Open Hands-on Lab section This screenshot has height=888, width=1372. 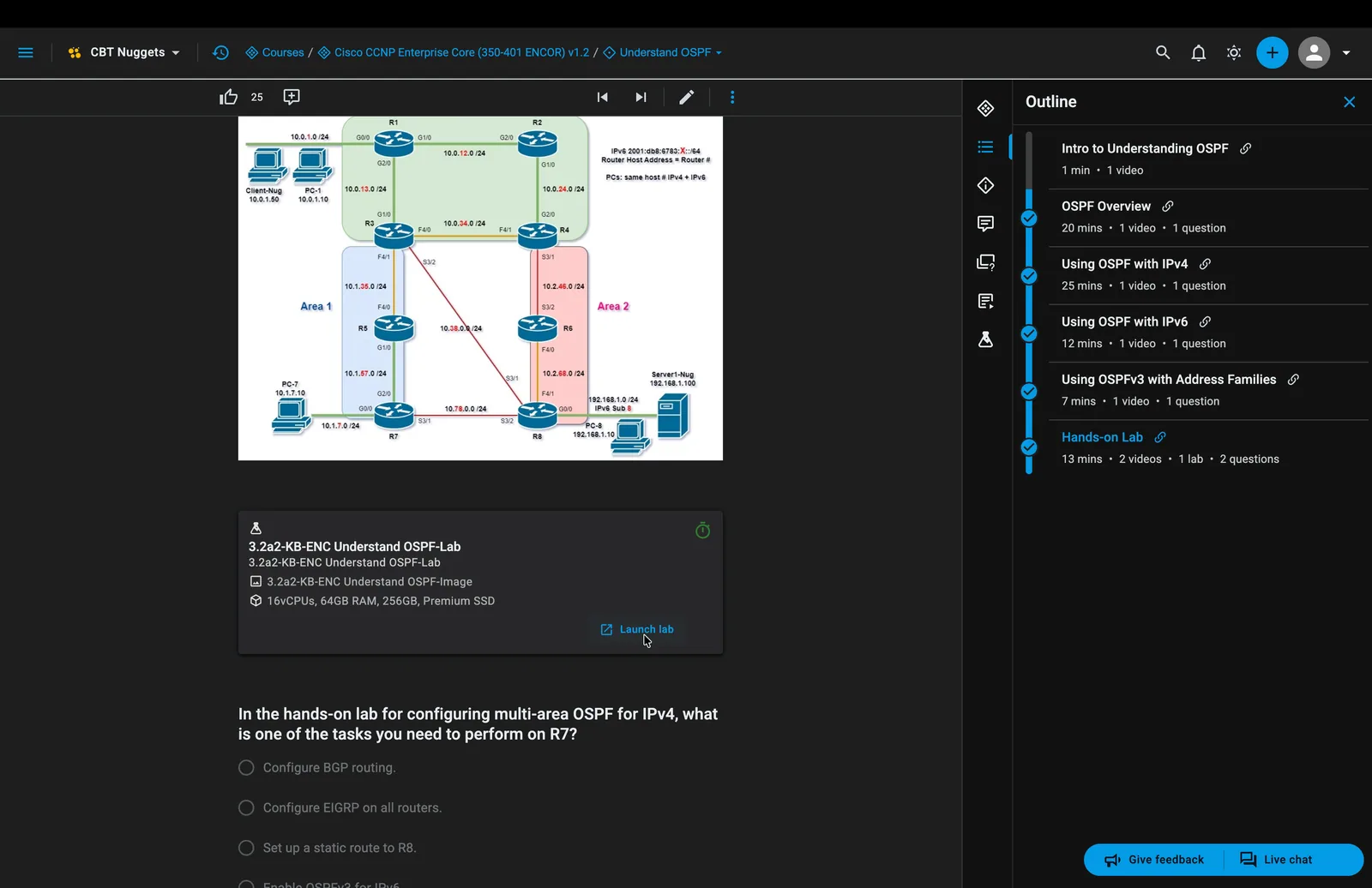point(1102,437)
